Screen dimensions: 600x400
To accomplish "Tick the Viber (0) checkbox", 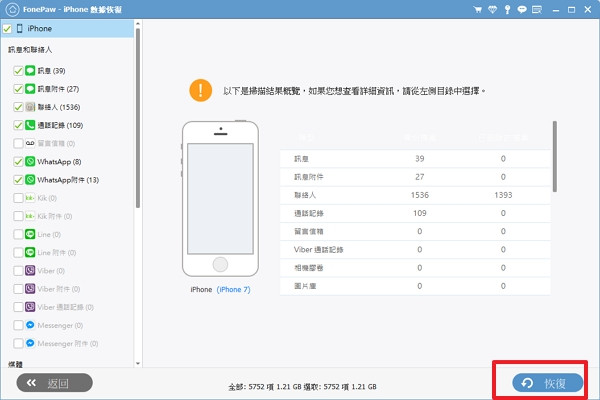I will pyautogui.click(x=18, y=271).
